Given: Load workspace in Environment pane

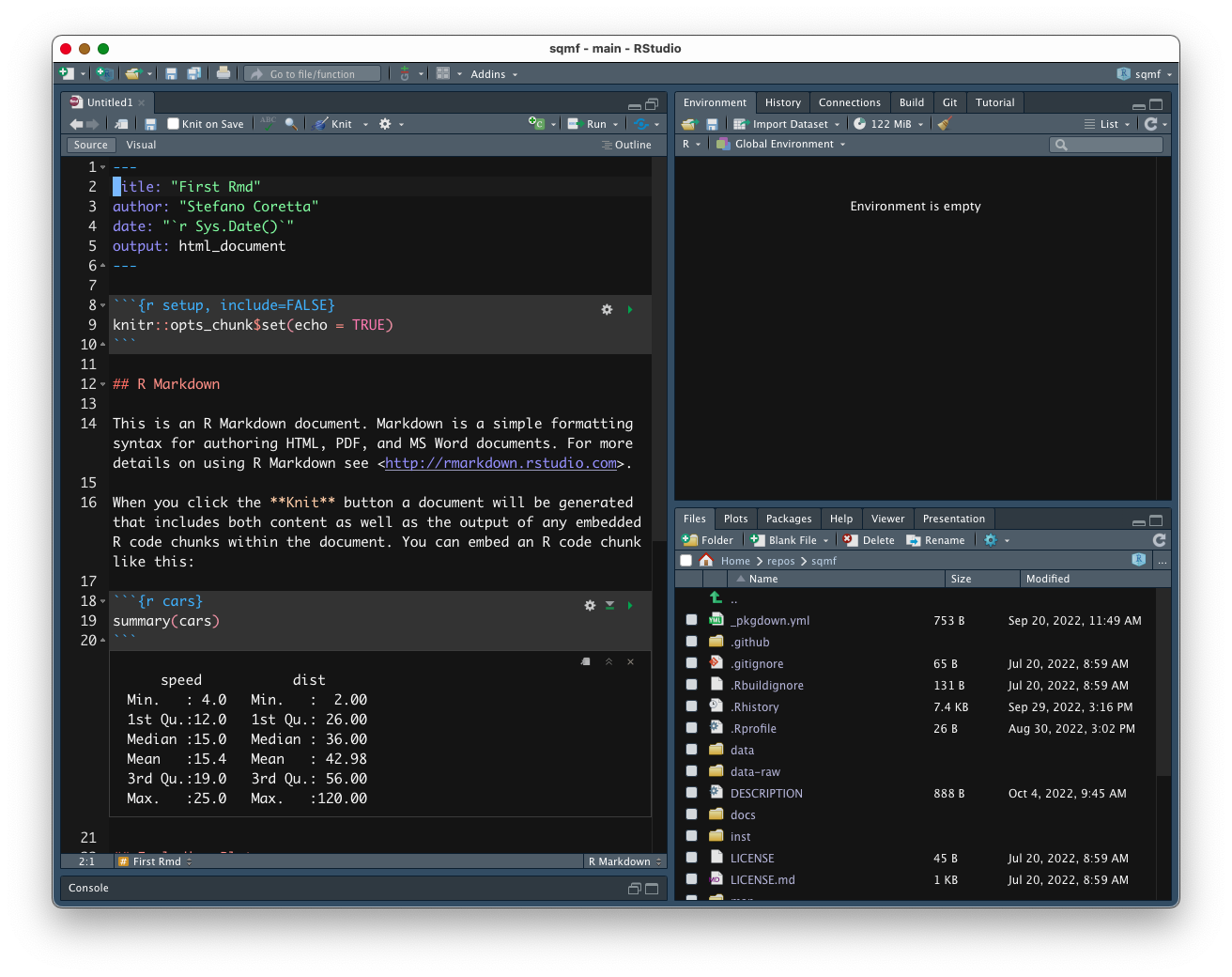Looking at the screenshot, I should pos(689,124).
